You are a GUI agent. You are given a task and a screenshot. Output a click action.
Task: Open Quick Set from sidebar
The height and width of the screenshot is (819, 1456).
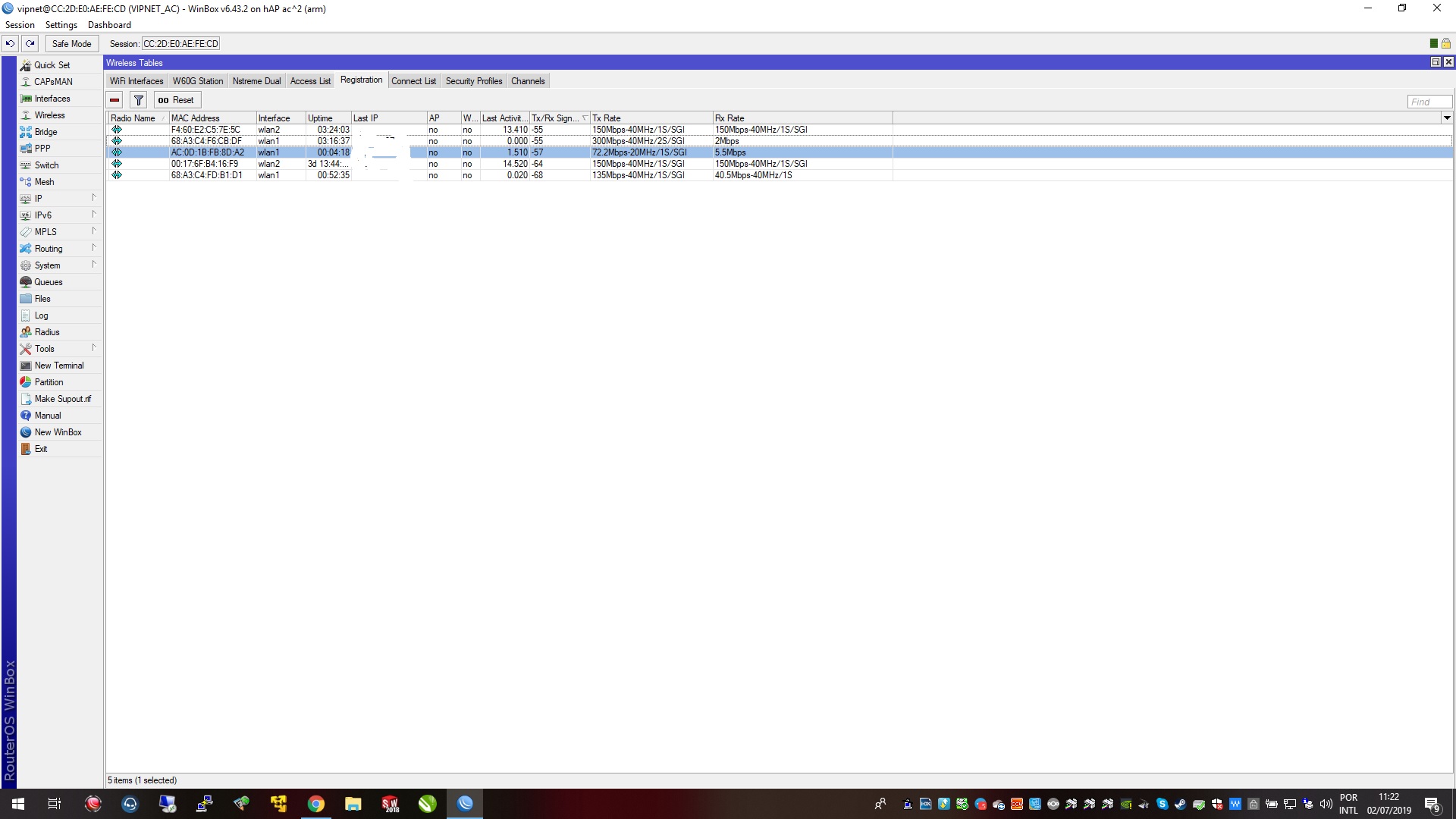[x=52, y=65]
